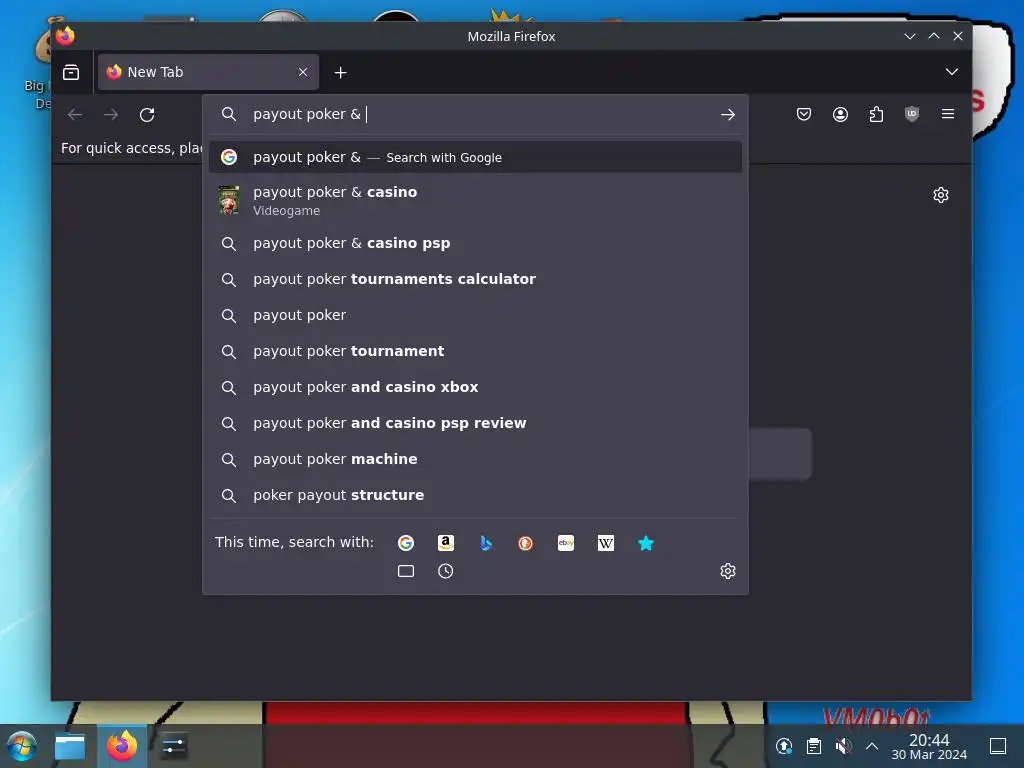This screenshot has width=1024, height=768.
Task: Open a new tab with plus button
Action: (x=340, y=72)
